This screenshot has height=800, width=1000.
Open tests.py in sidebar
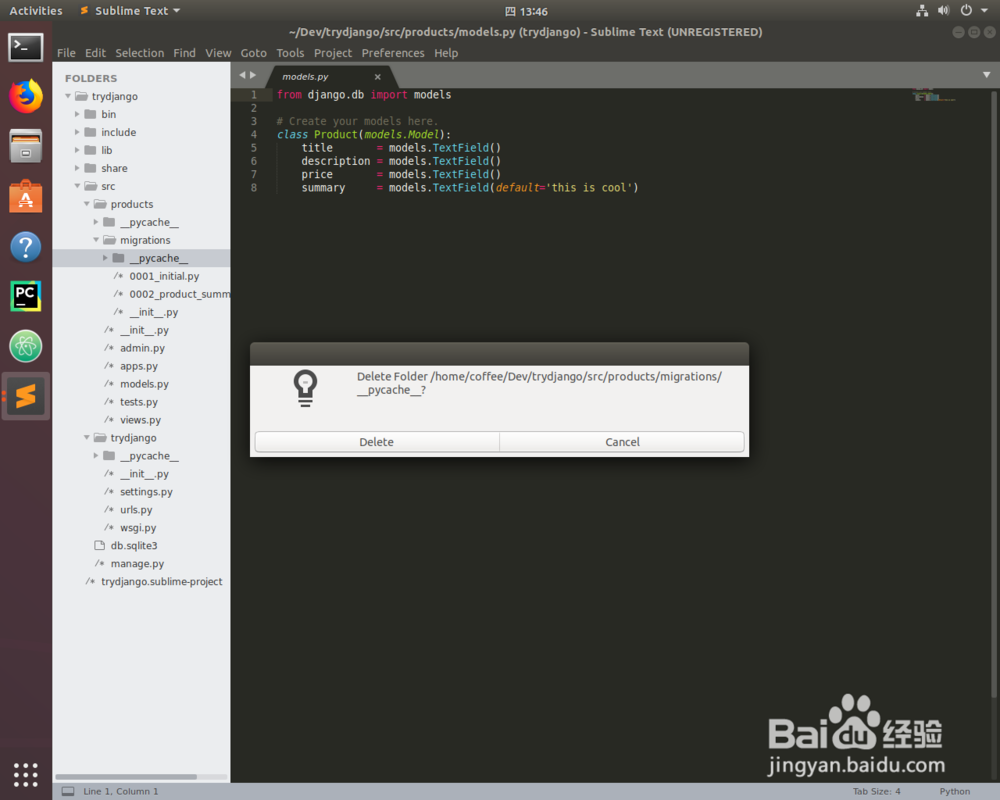tap(138, 402)
